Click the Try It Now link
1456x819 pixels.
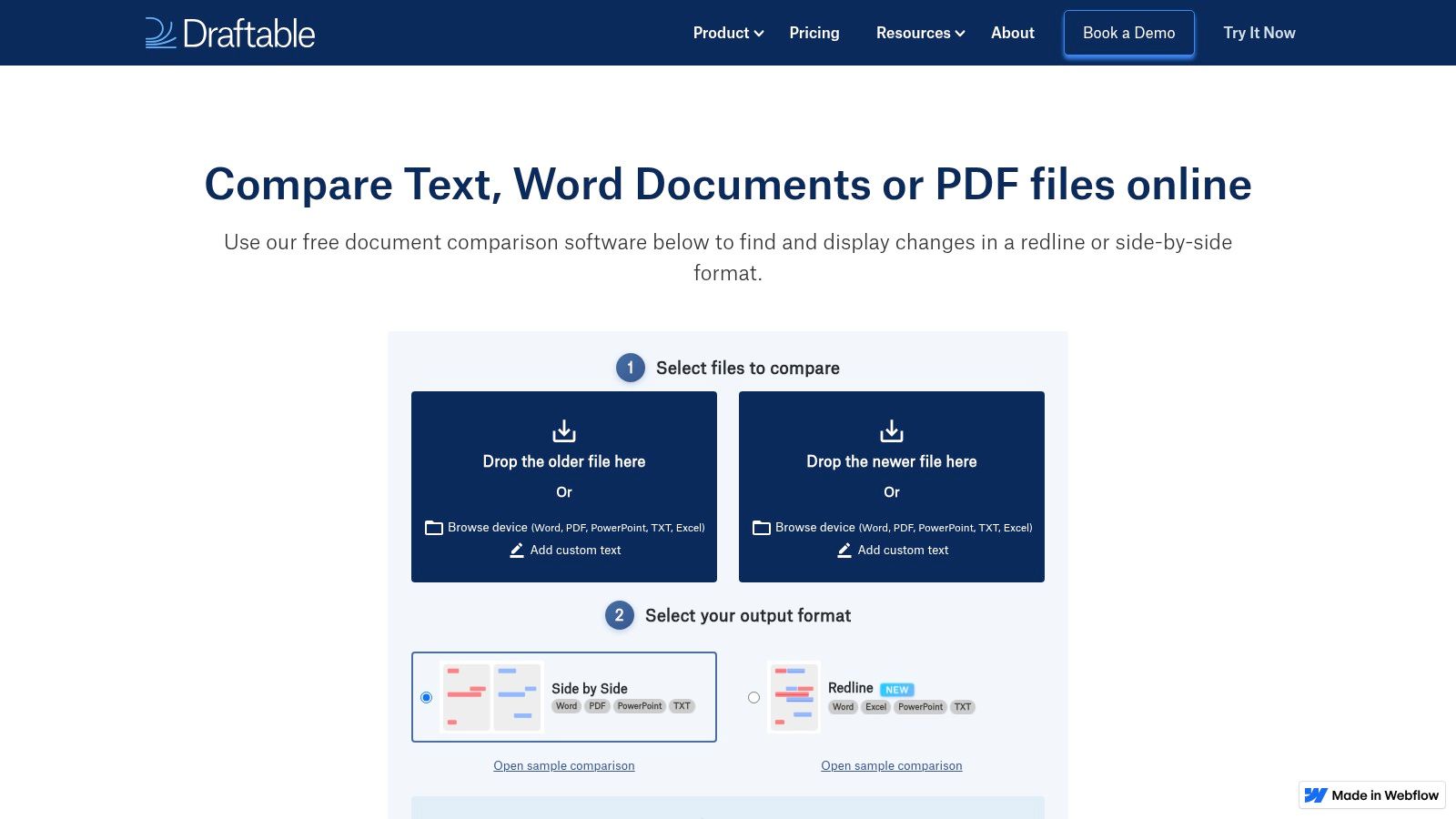pos(1259,33)
